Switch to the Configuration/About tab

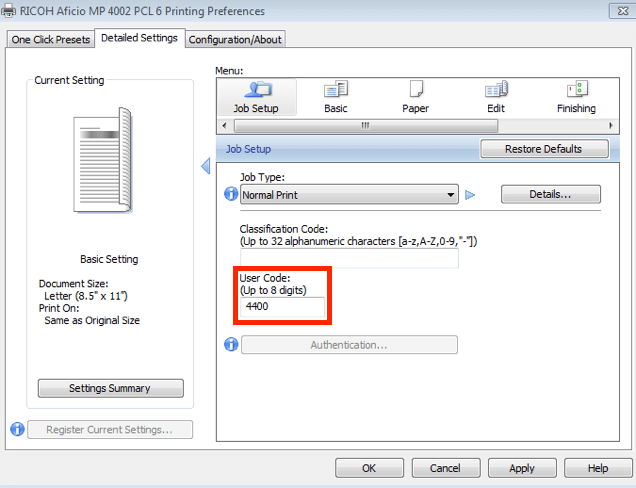pyautogui.click(x=235, y=39)
